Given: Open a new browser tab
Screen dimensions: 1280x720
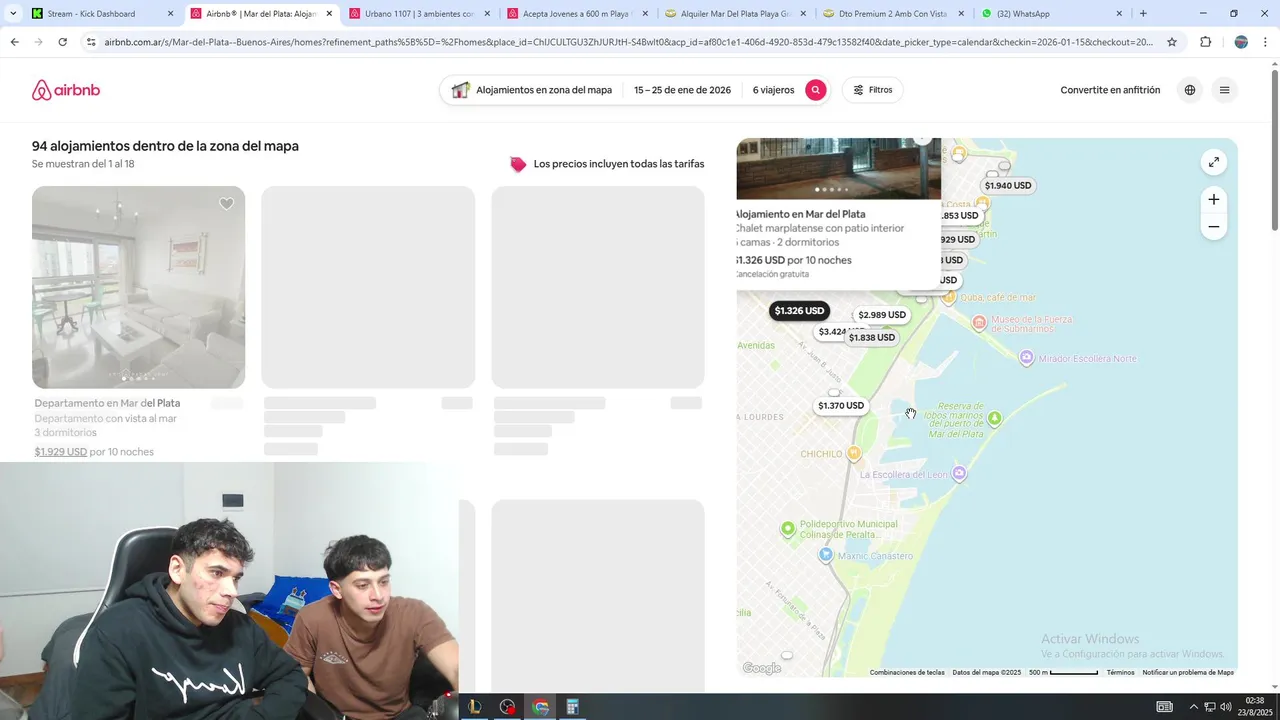Looking at the screenshot, I should pos(1143,14).
